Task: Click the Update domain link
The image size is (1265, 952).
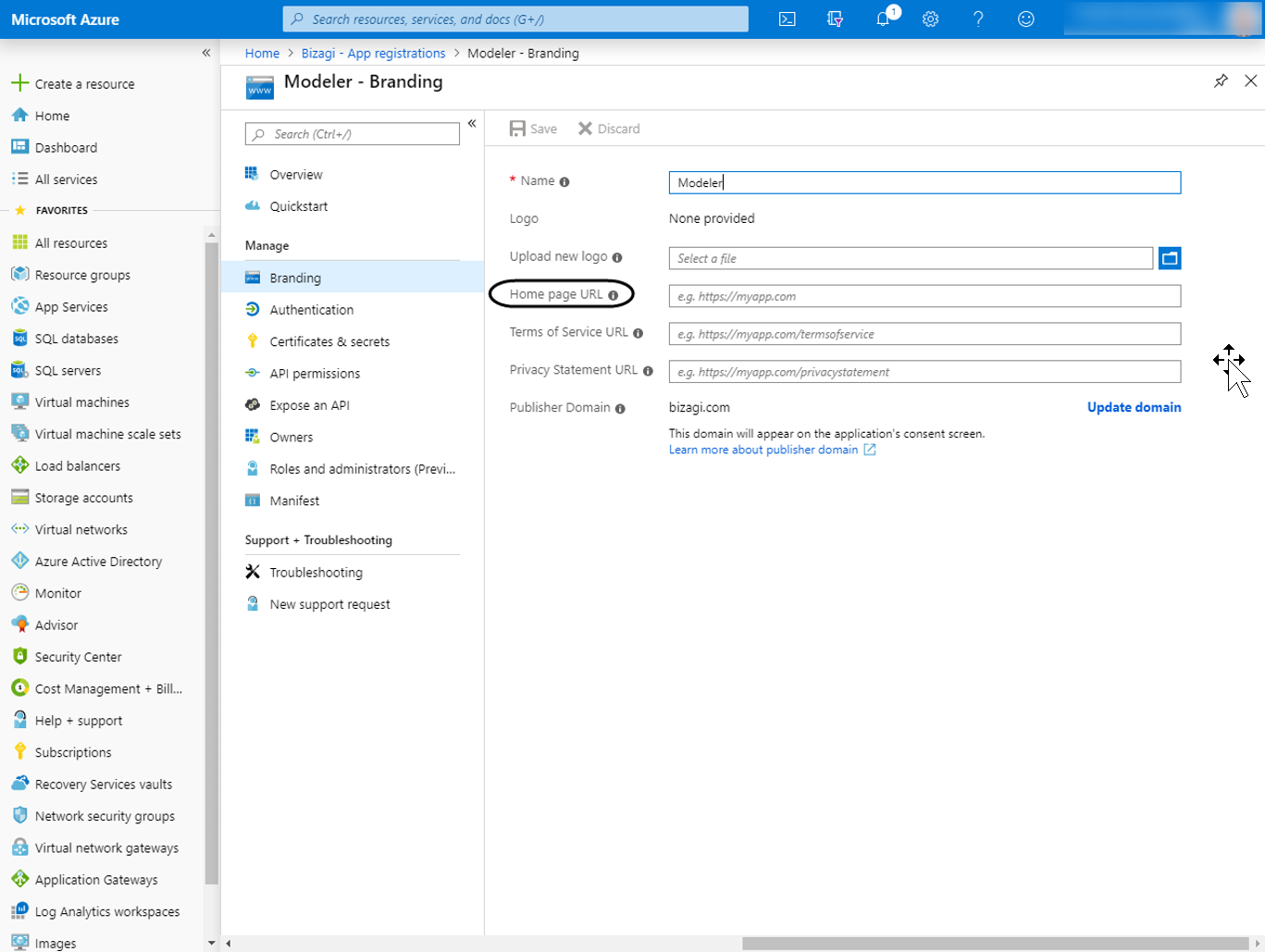Action: (x=1134, y=407)
